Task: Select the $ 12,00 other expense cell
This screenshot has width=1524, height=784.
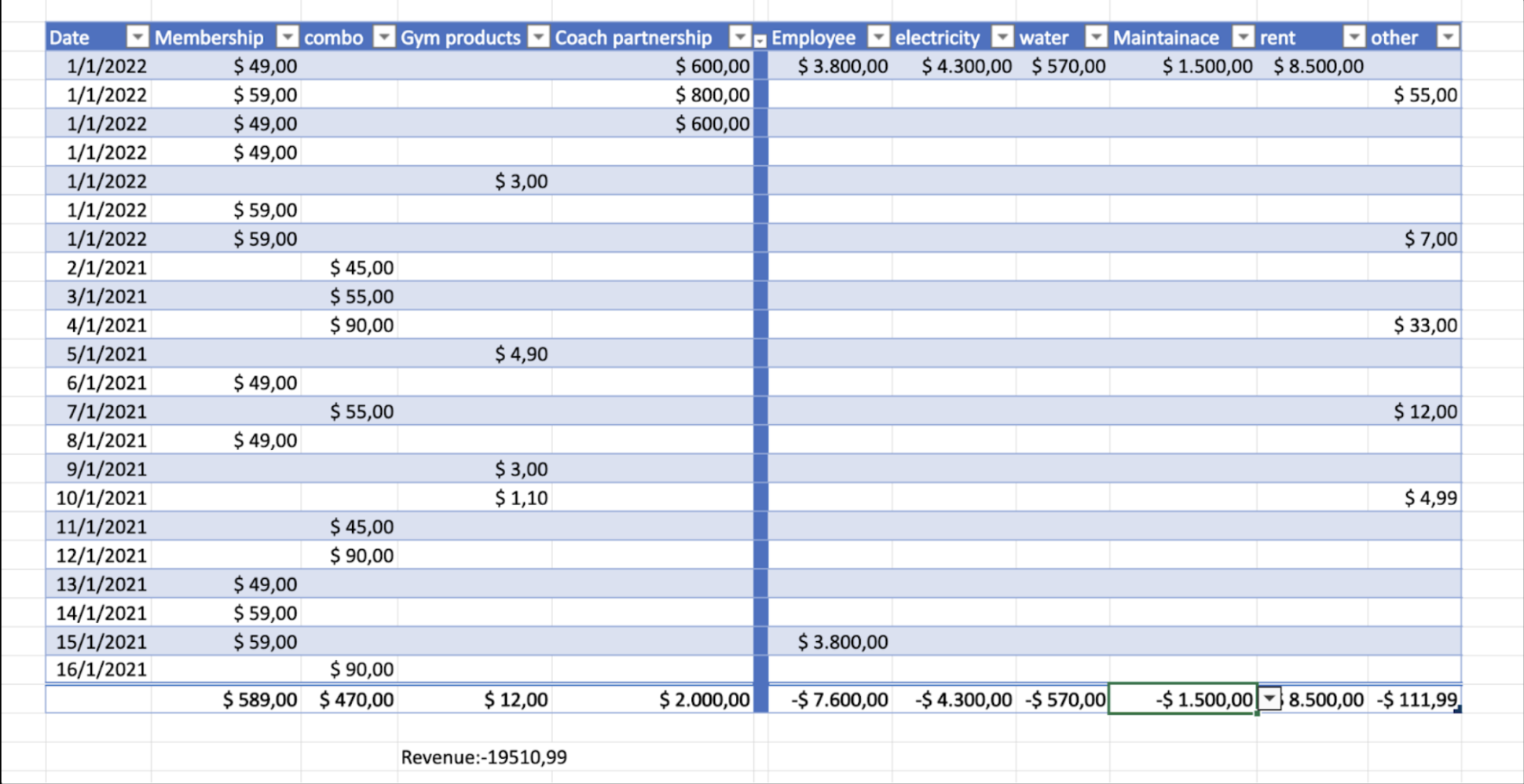Action: point(1415,412)
